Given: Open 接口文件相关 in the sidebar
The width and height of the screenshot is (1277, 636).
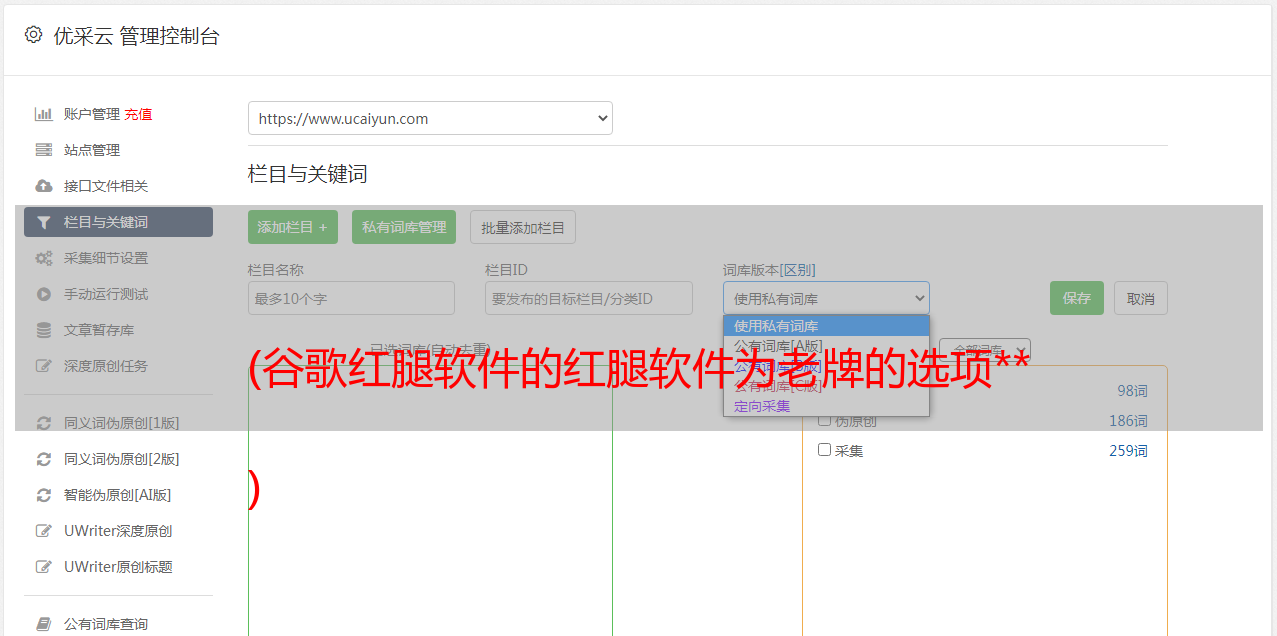Looking at the screenshot, I should tap(106, 186).
